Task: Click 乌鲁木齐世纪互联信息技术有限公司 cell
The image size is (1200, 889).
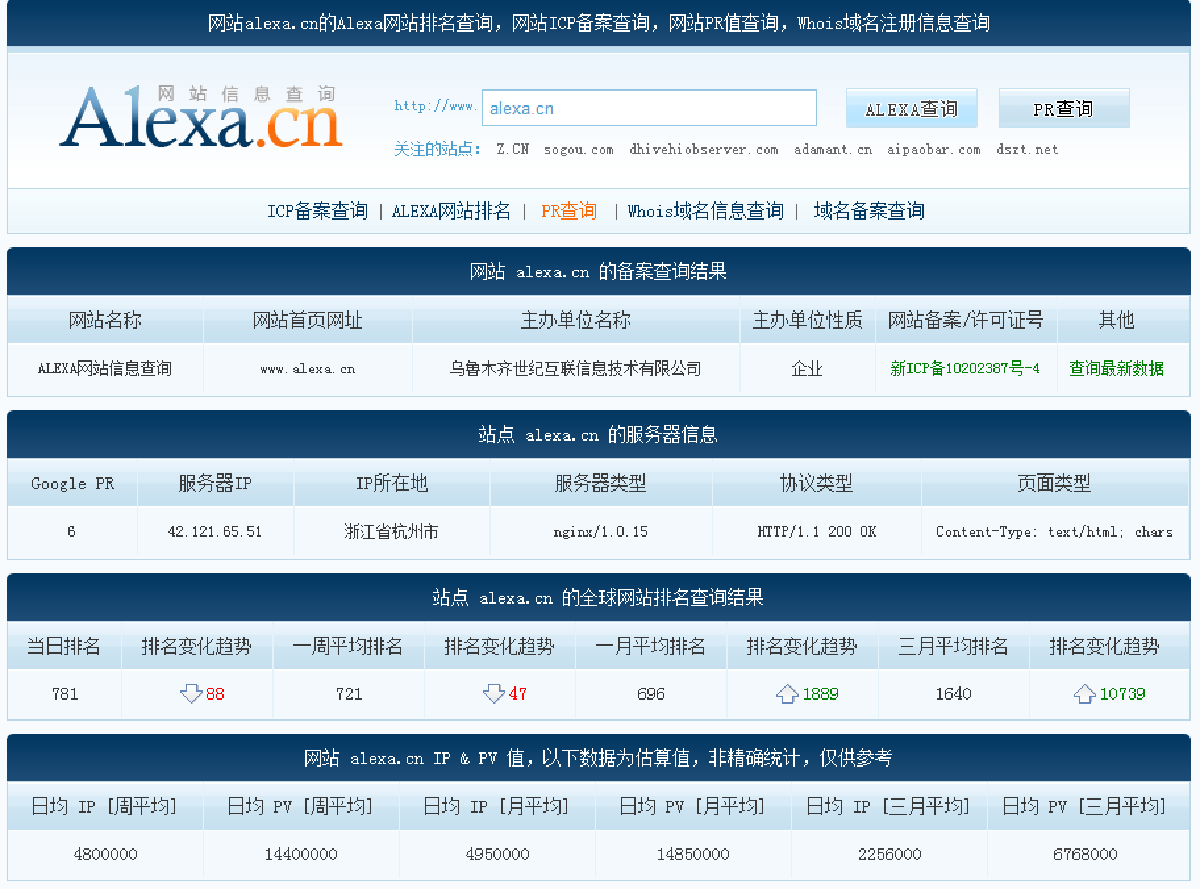Action: (x=575, y=368)
